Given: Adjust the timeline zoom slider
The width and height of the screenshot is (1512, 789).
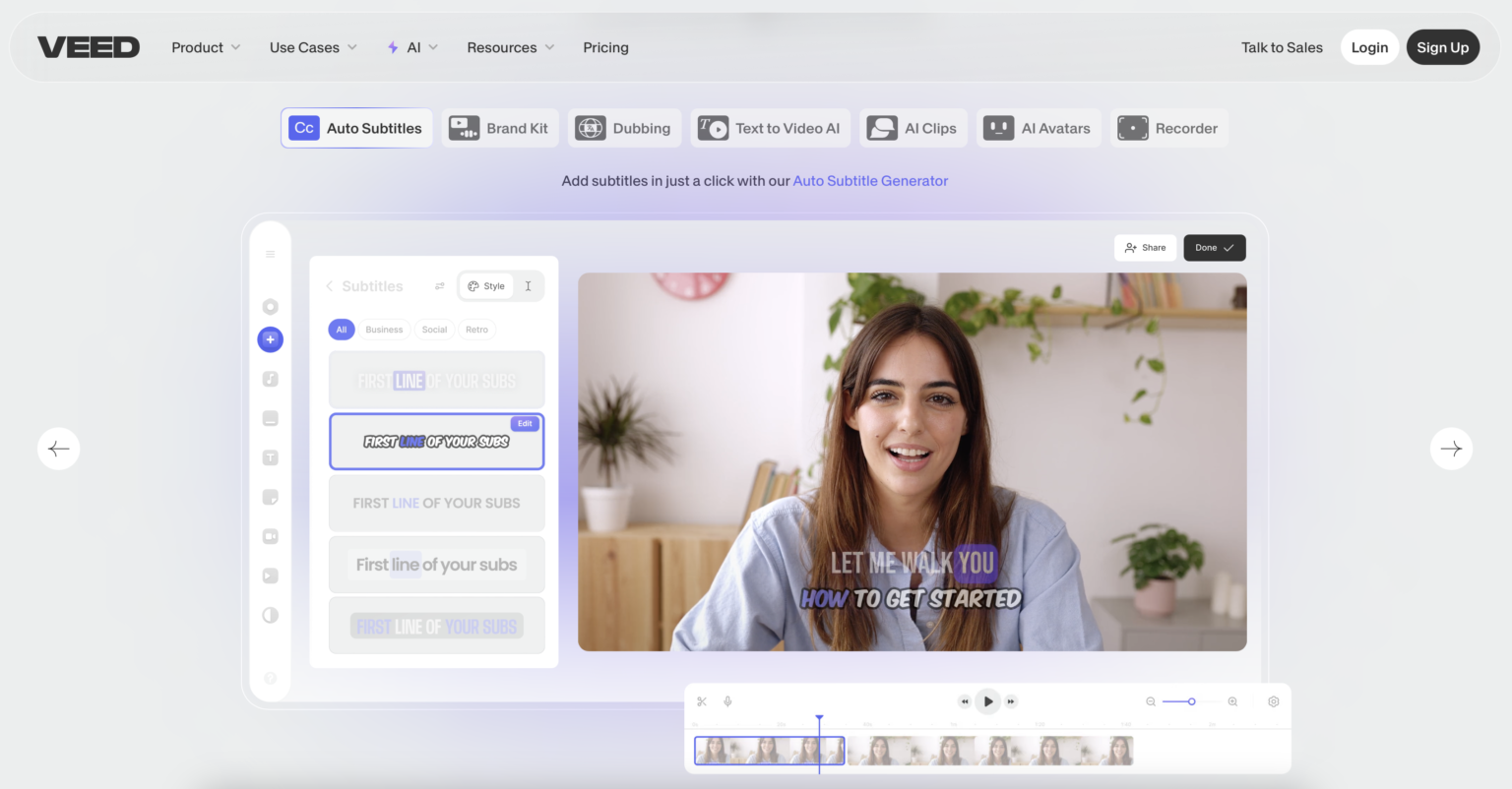Looking at the screenshot, I should [1191, 701].
